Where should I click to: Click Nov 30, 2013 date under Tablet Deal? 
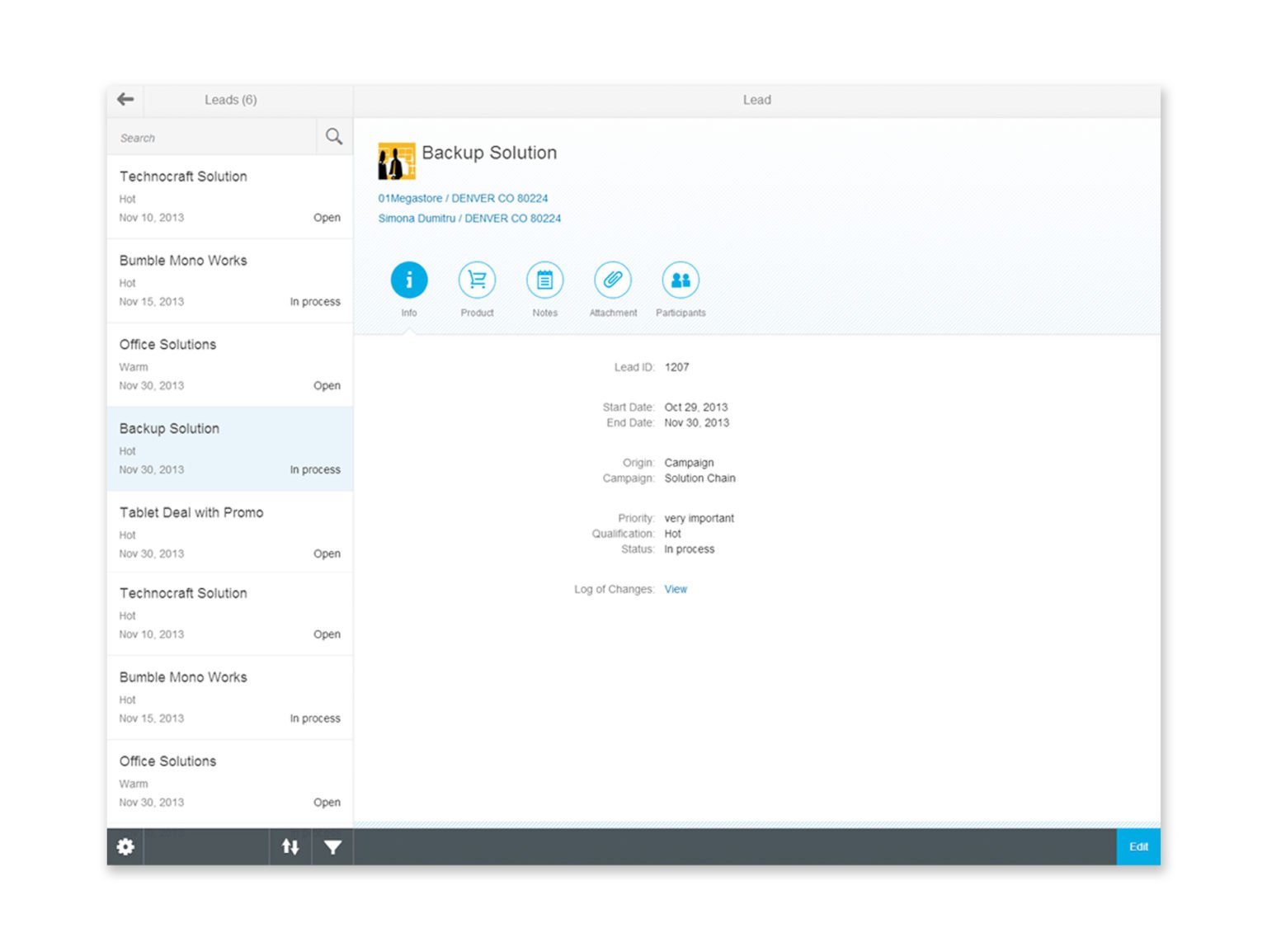[152, 554]
